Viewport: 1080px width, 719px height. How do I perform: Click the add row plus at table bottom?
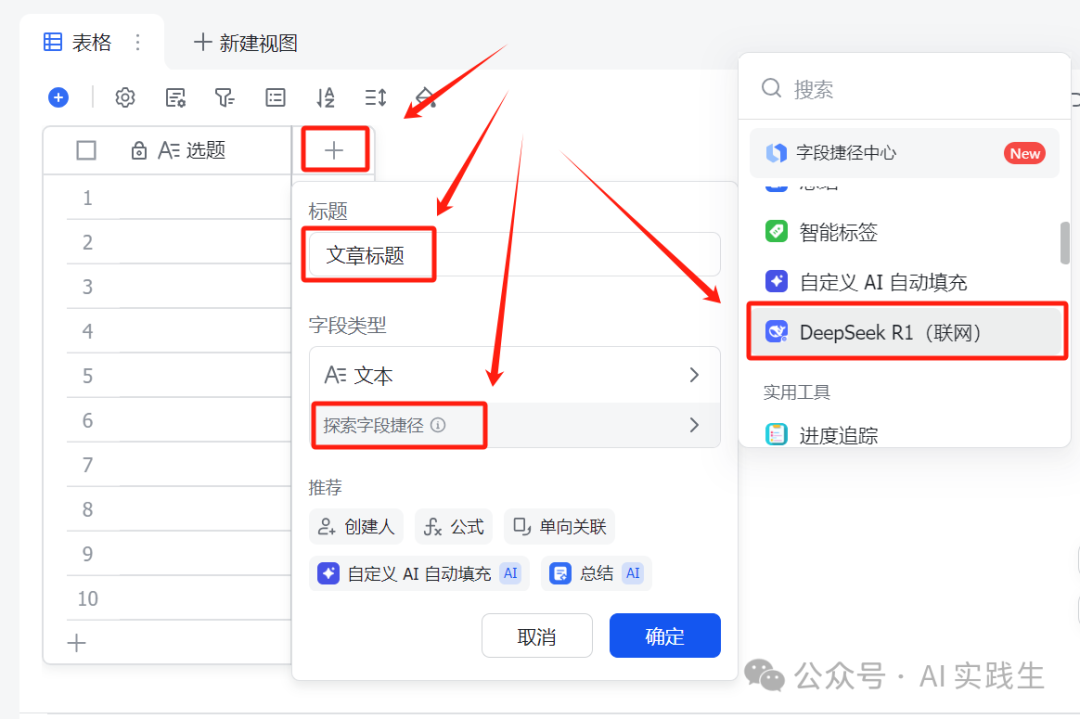76,643
